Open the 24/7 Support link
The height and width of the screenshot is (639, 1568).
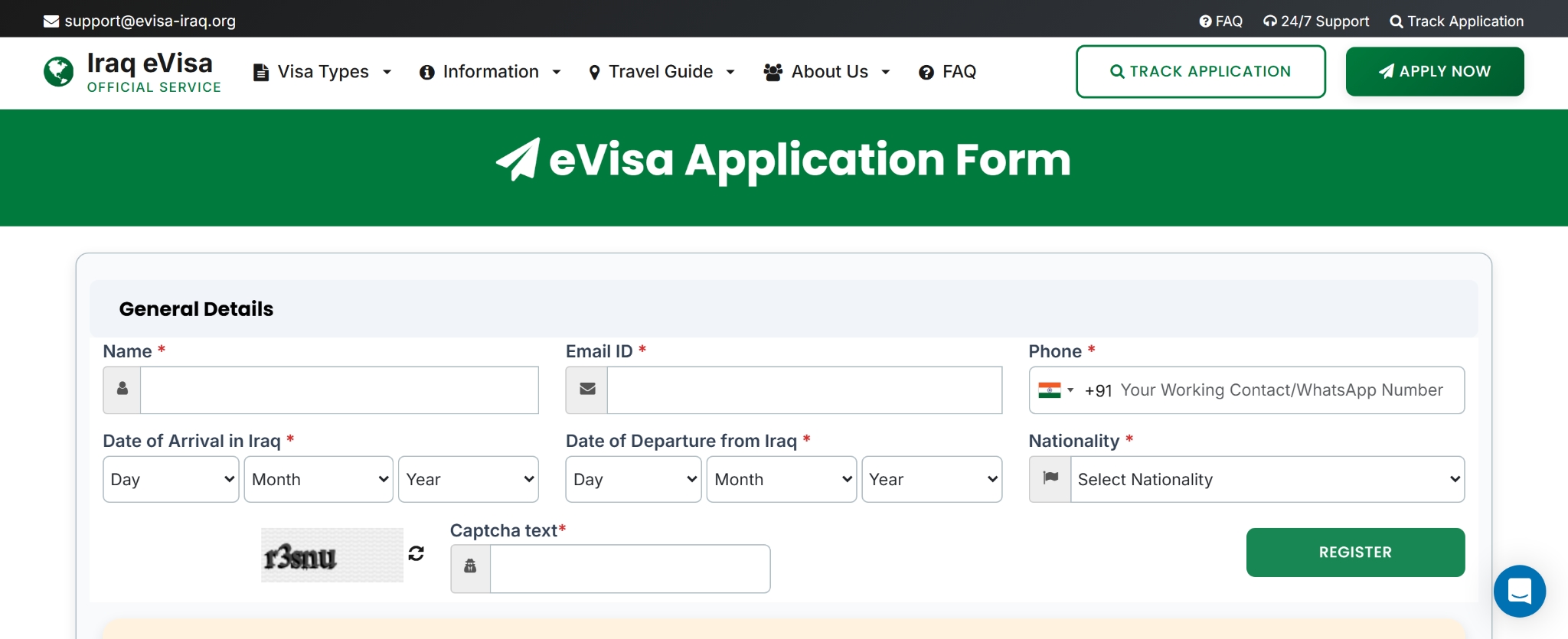click(1316, 21)
